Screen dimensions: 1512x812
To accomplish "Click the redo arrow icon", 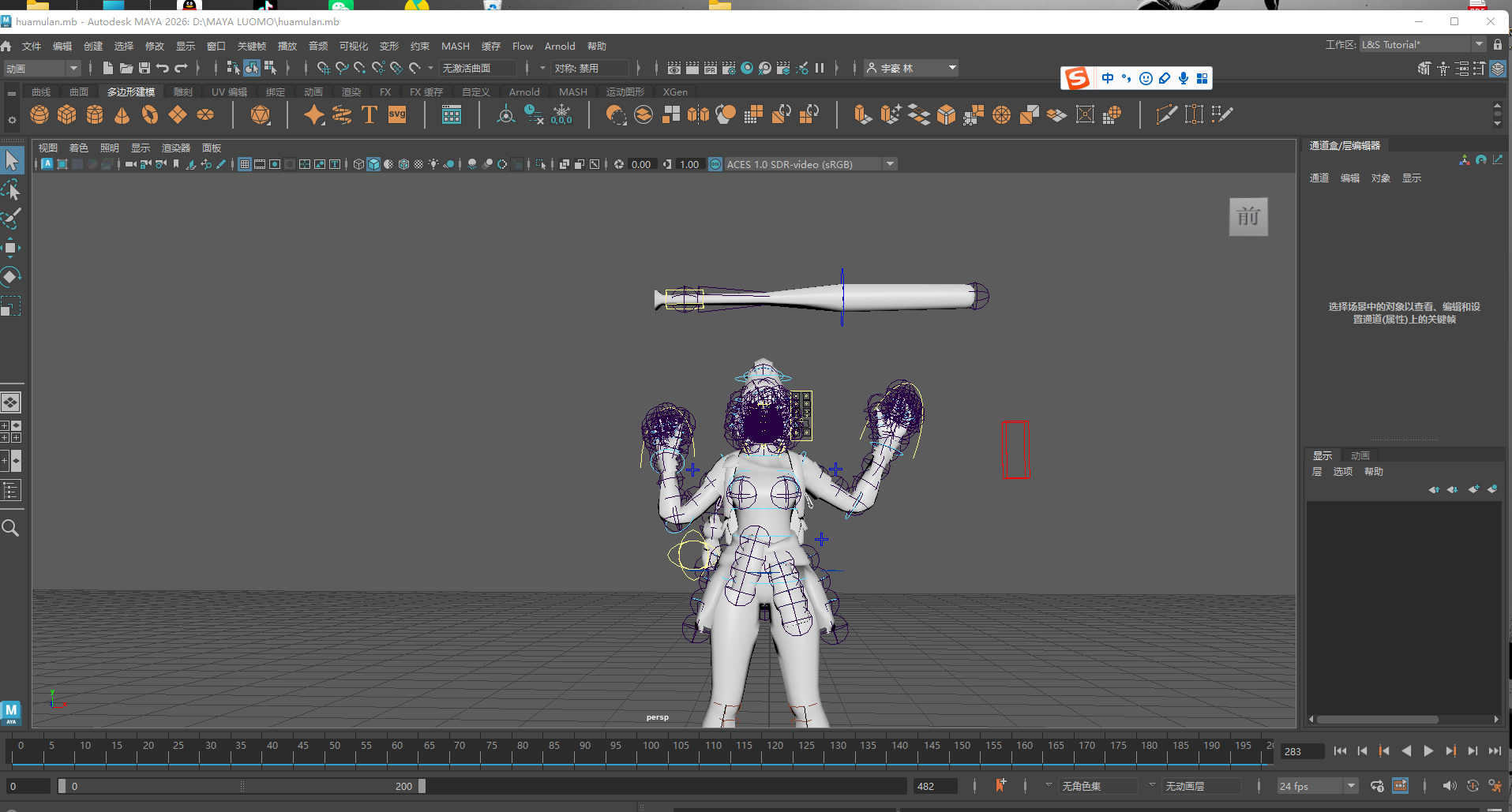I will 182,68.
